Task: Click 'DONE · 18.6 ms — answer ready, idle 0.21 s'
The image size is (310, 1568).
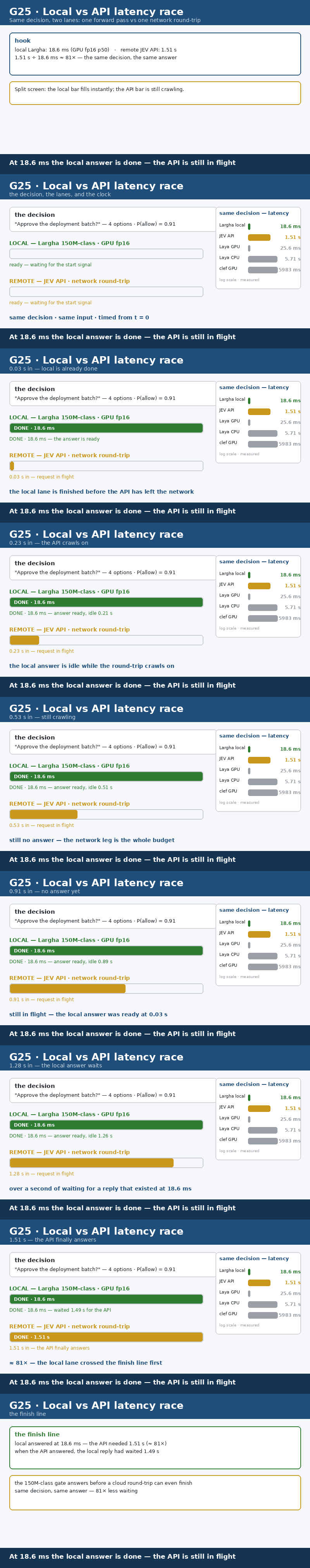Action: coord(61,613)
